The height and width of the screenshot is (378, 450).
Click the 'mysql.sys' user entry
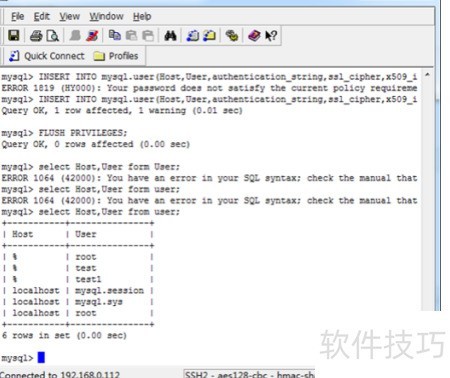pyautogui.click(x=99, y=302)
